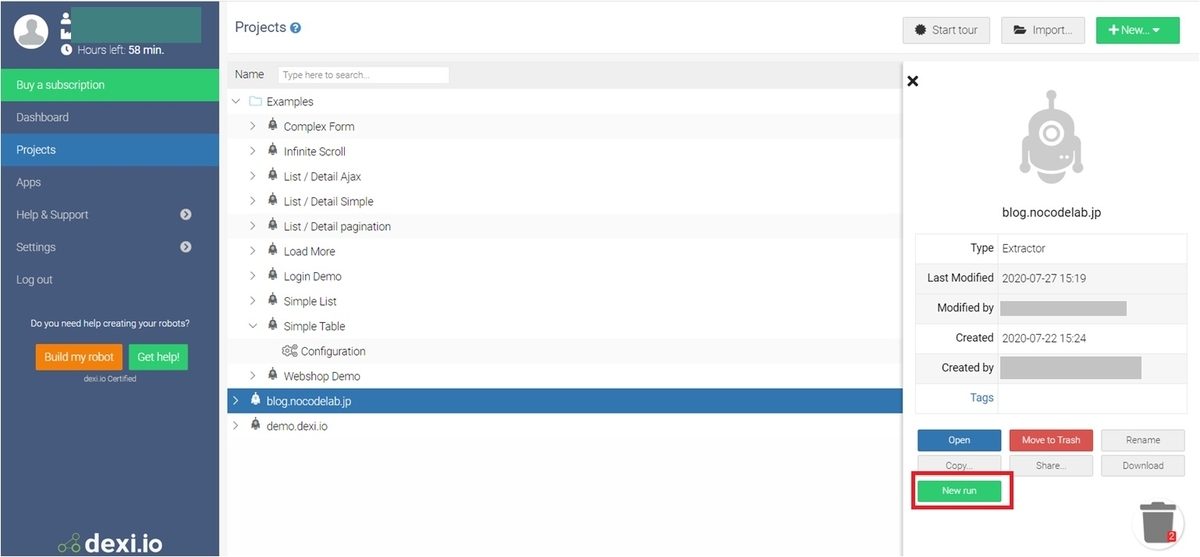The height and width of the screenshot is (557, 1200).
Task: Click the red Move to Trash button
Action: click(1051, 440)
